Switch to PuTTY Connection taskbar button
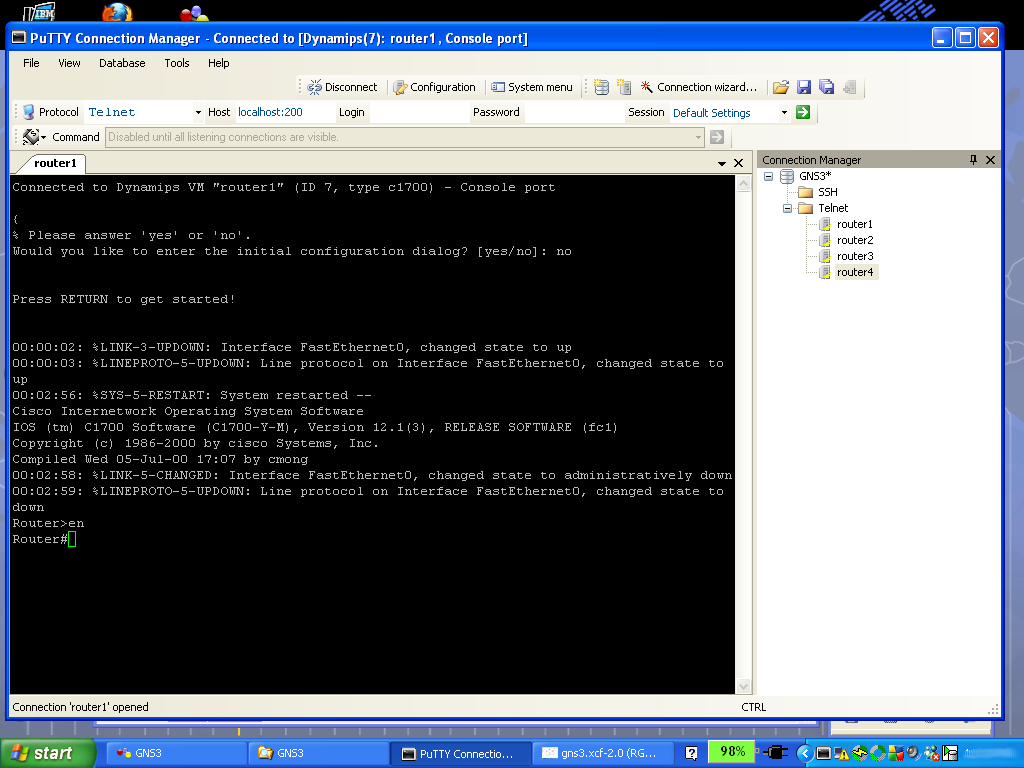This screenshot has width=1024, height=768. pyautogui.click(x=459, y=754)
